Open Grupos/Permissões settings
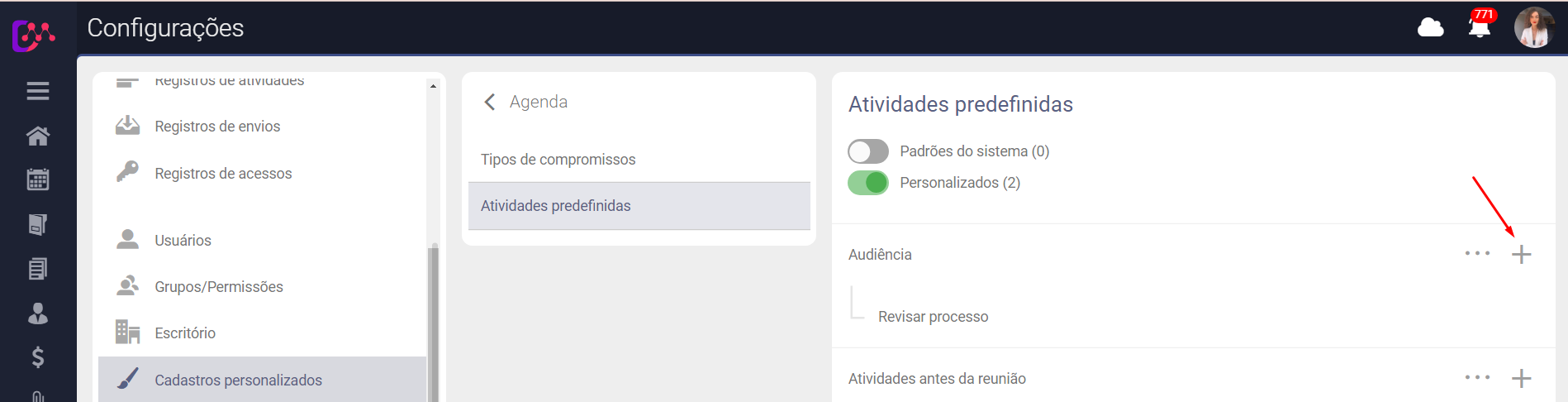The width and height of the screenshot is (1568, 402). click(219, 287)
